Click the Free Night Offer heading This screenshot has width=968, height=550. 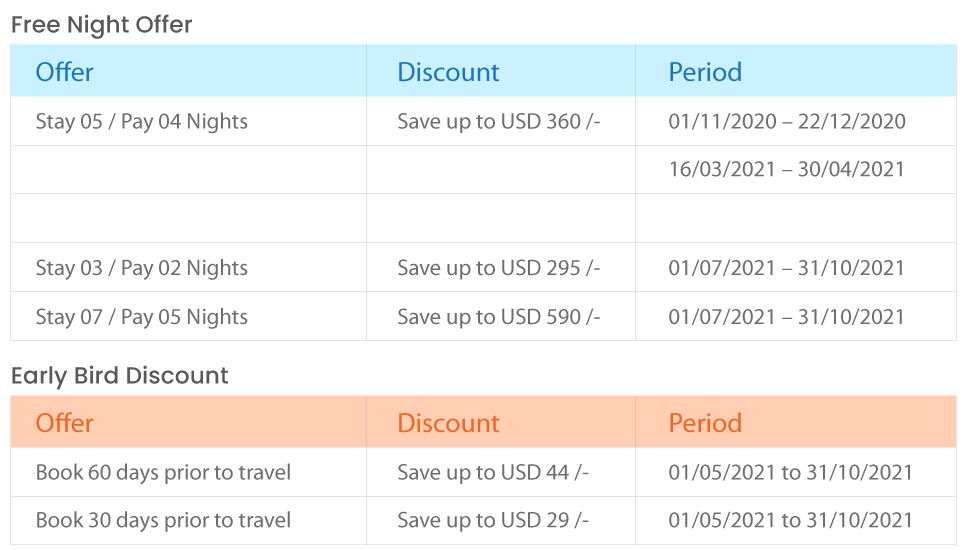tap(101, 25)
